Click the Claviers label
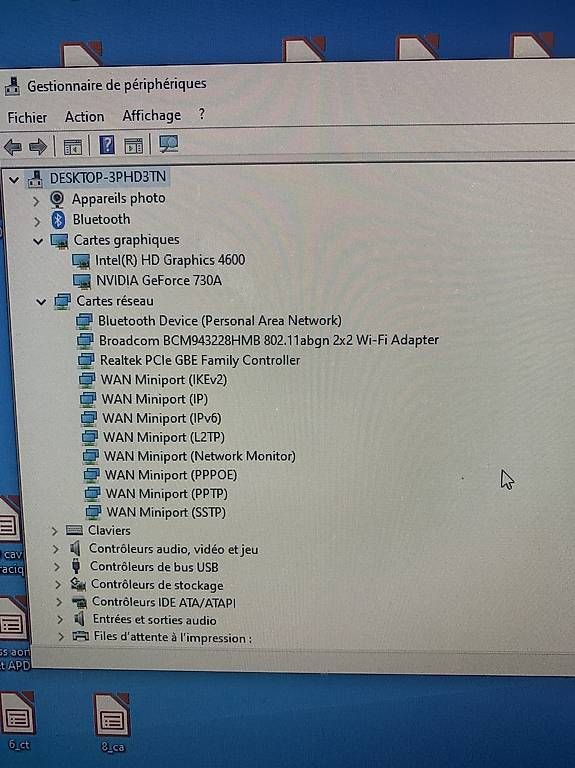The image size is (575, 768). (x=109, y=530)
